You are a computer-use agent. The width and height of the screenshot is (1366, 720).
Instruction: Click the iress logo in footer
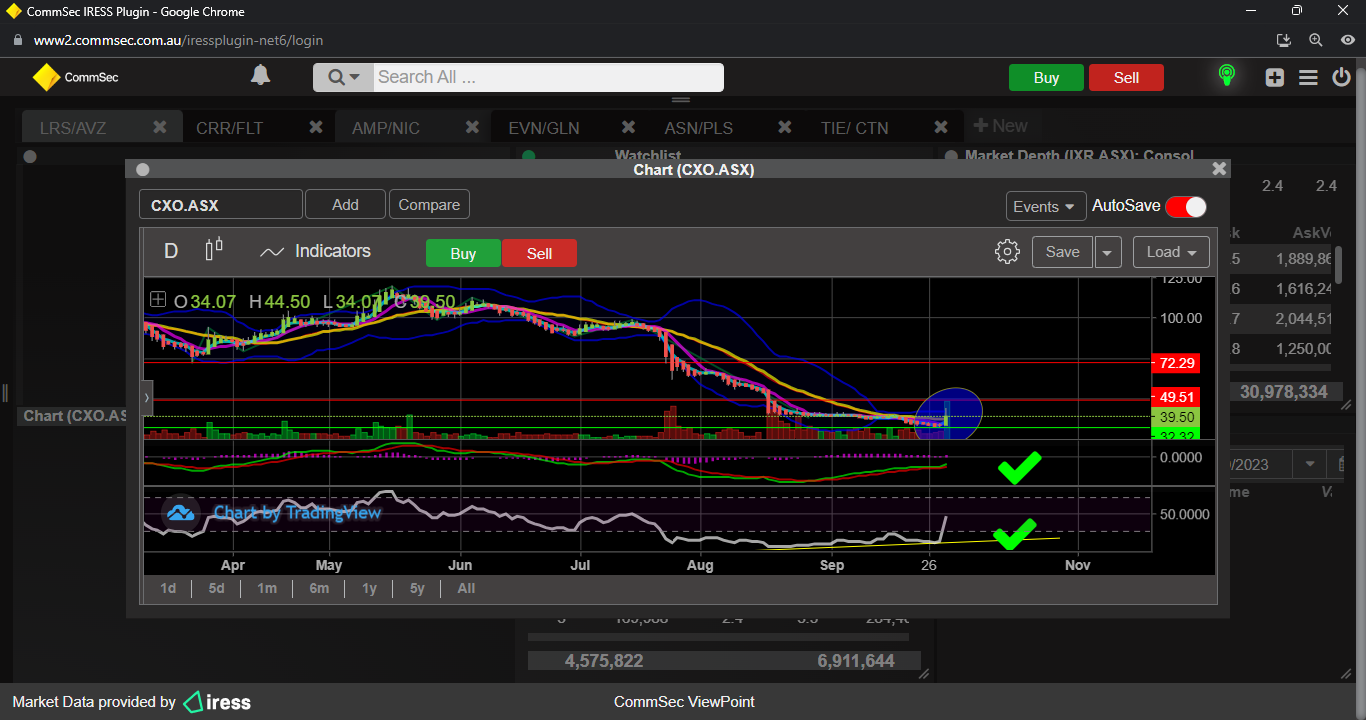217,702
